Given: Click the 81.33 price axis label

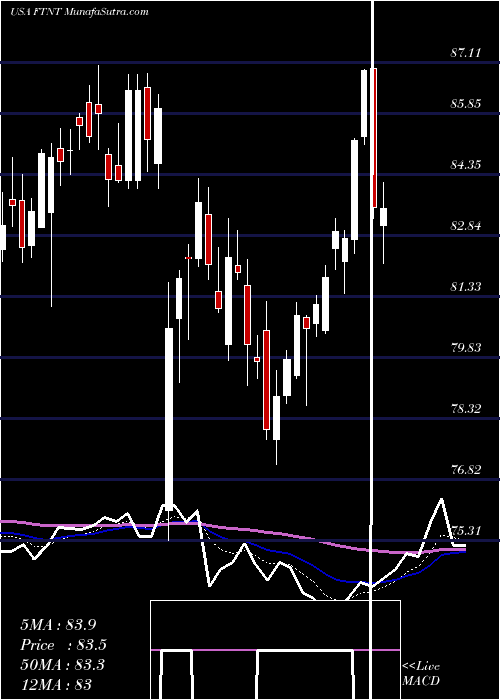Looking at the screenshot, I should [466, 286].
